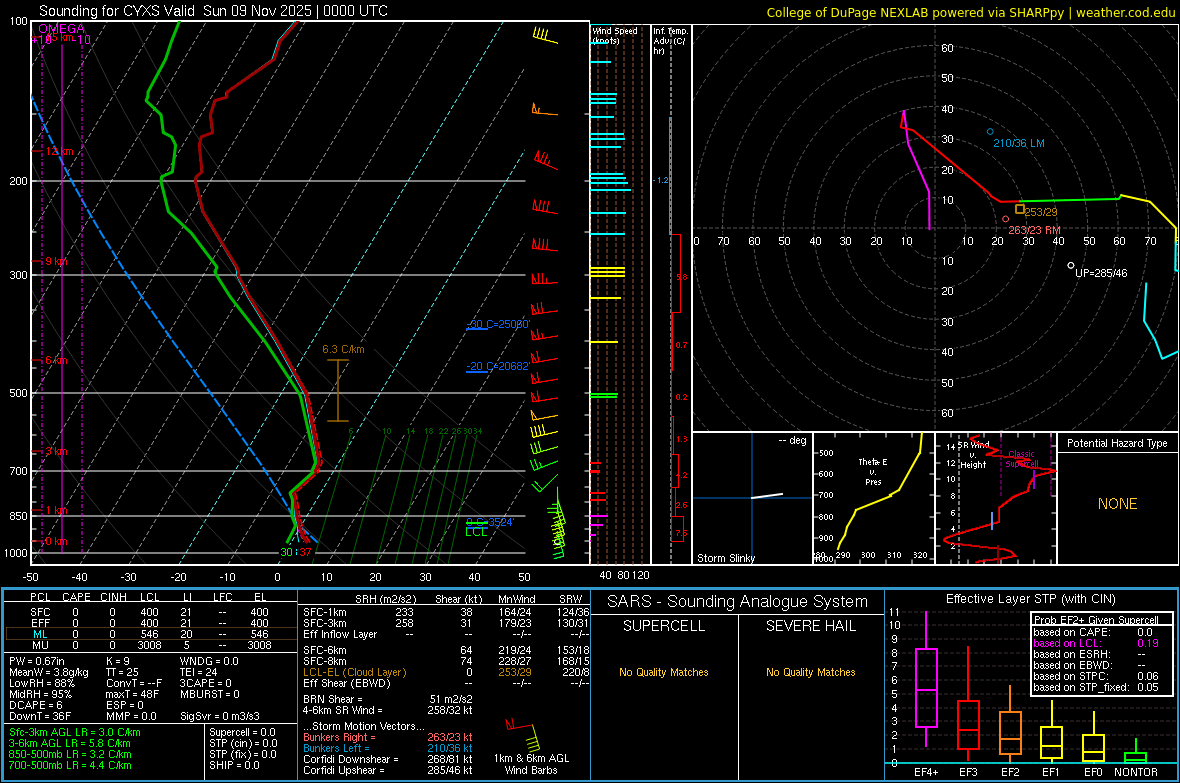Screen dimensions: 1180x783
Task: Click the UP=285/46 hodograph label
Action: point(1101,273)
